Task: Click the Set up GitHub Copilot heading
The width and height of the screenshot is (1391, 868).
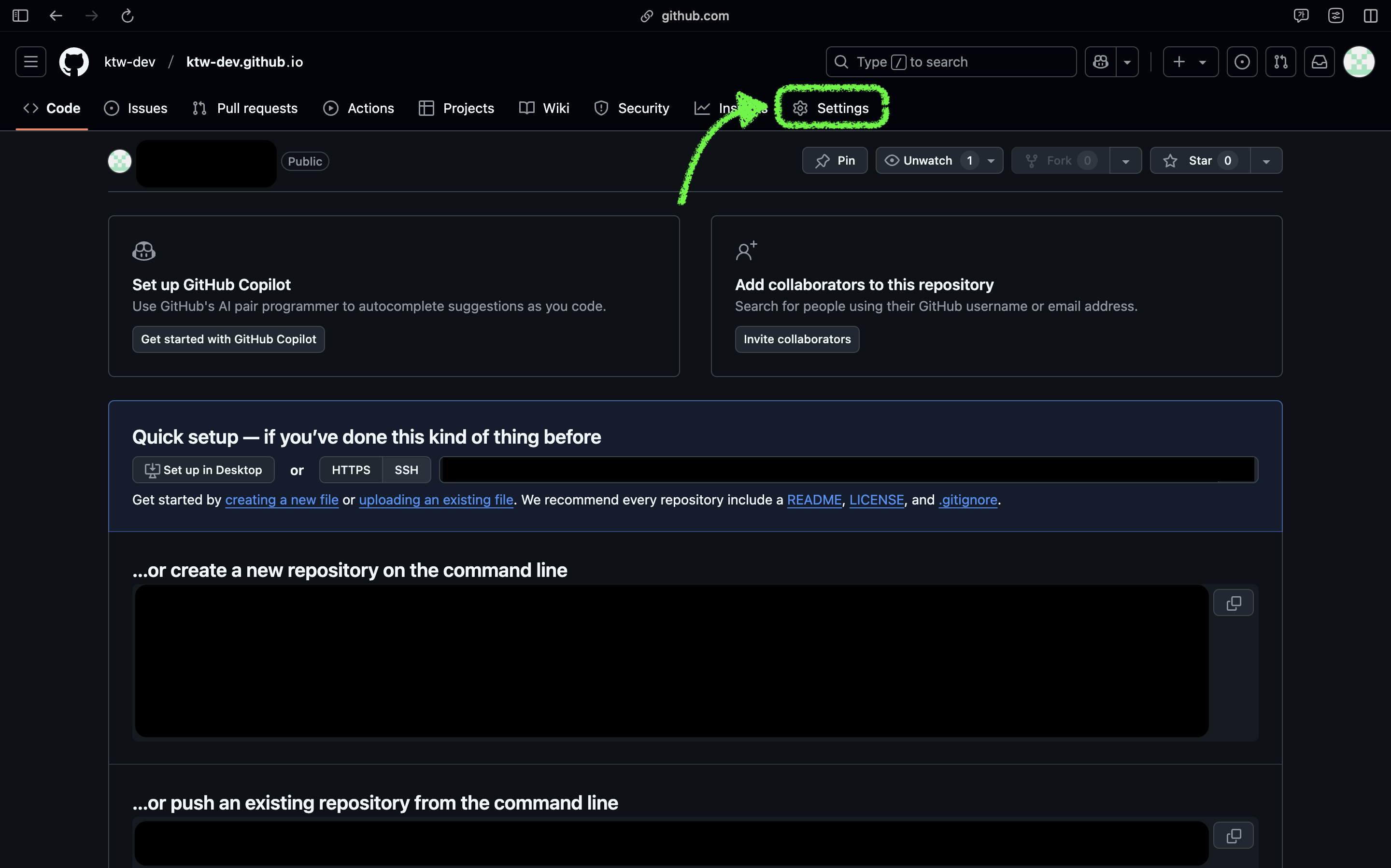Action: click(x=212, y=285)
